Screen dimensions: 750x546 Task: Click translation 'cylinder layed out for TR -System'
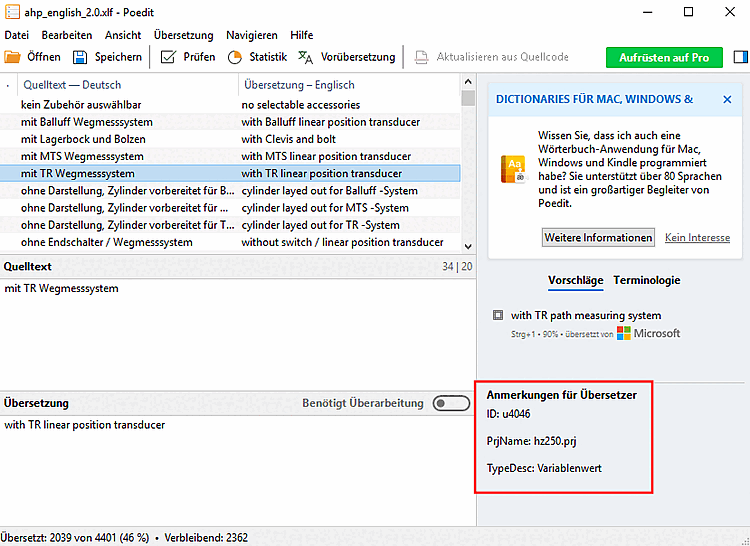(x=320, y=225)
